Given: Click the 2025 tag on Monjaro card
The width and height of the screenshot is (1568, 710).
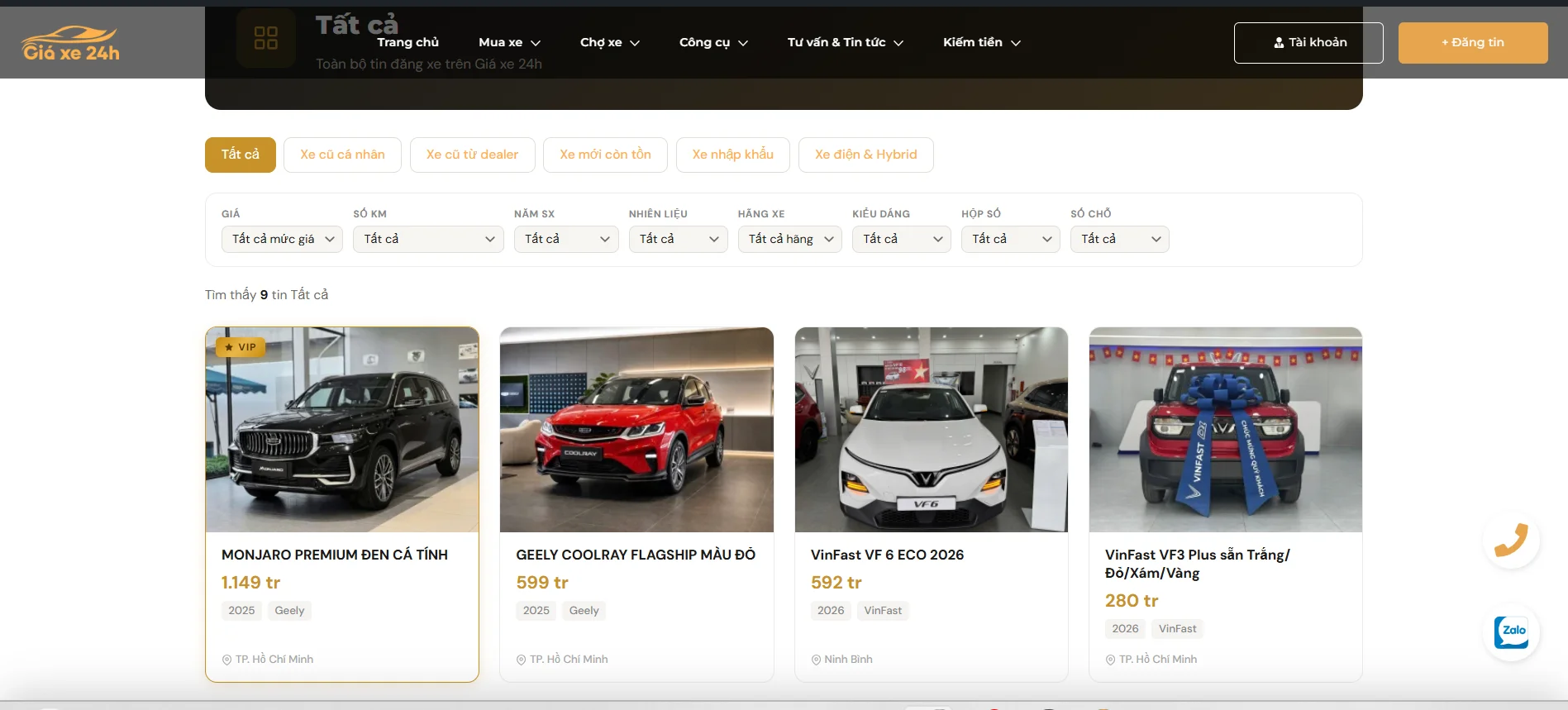Looking at the screenshot, I should point(241,611).
